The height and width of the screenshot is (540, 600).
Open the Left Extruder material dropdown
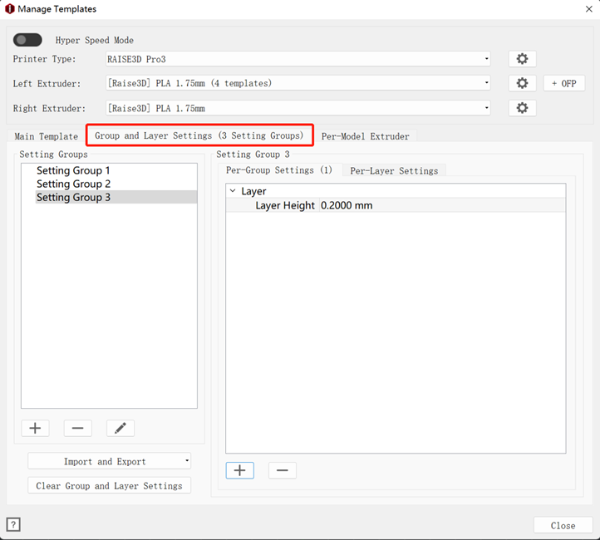point(298,83)
